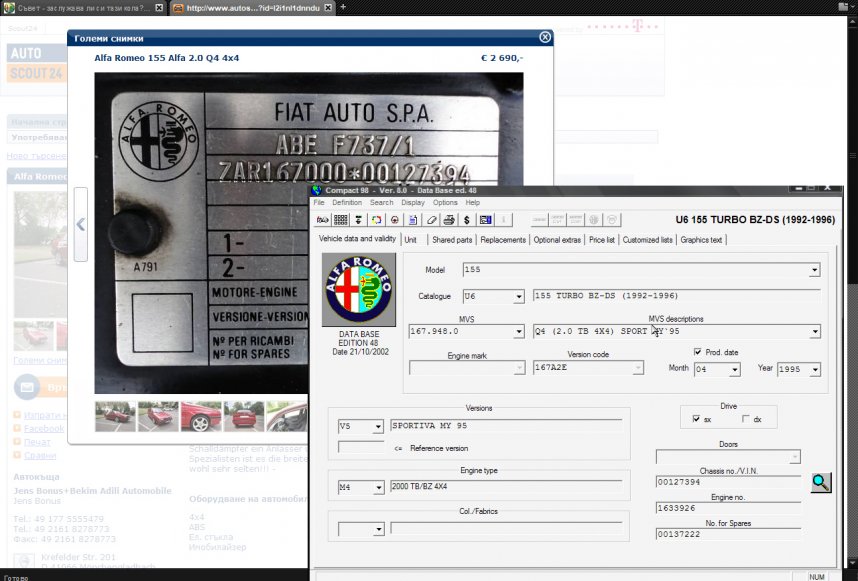Click the dollar sign price icon
858x581 pixels.
point(467,219)
